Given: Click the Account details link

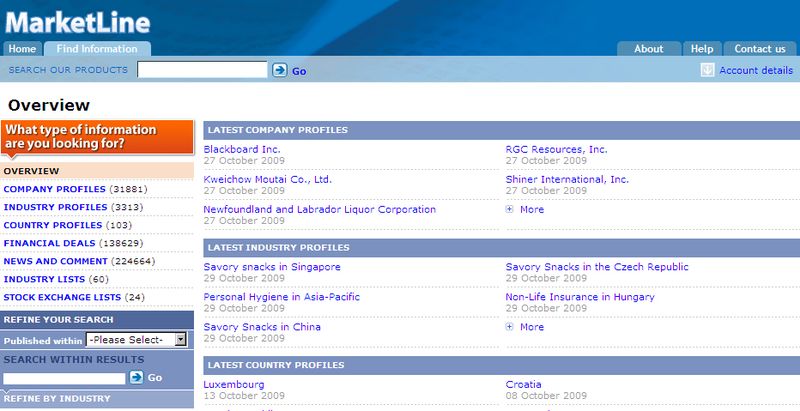Looking at the screenshot, I should [756, 70].
